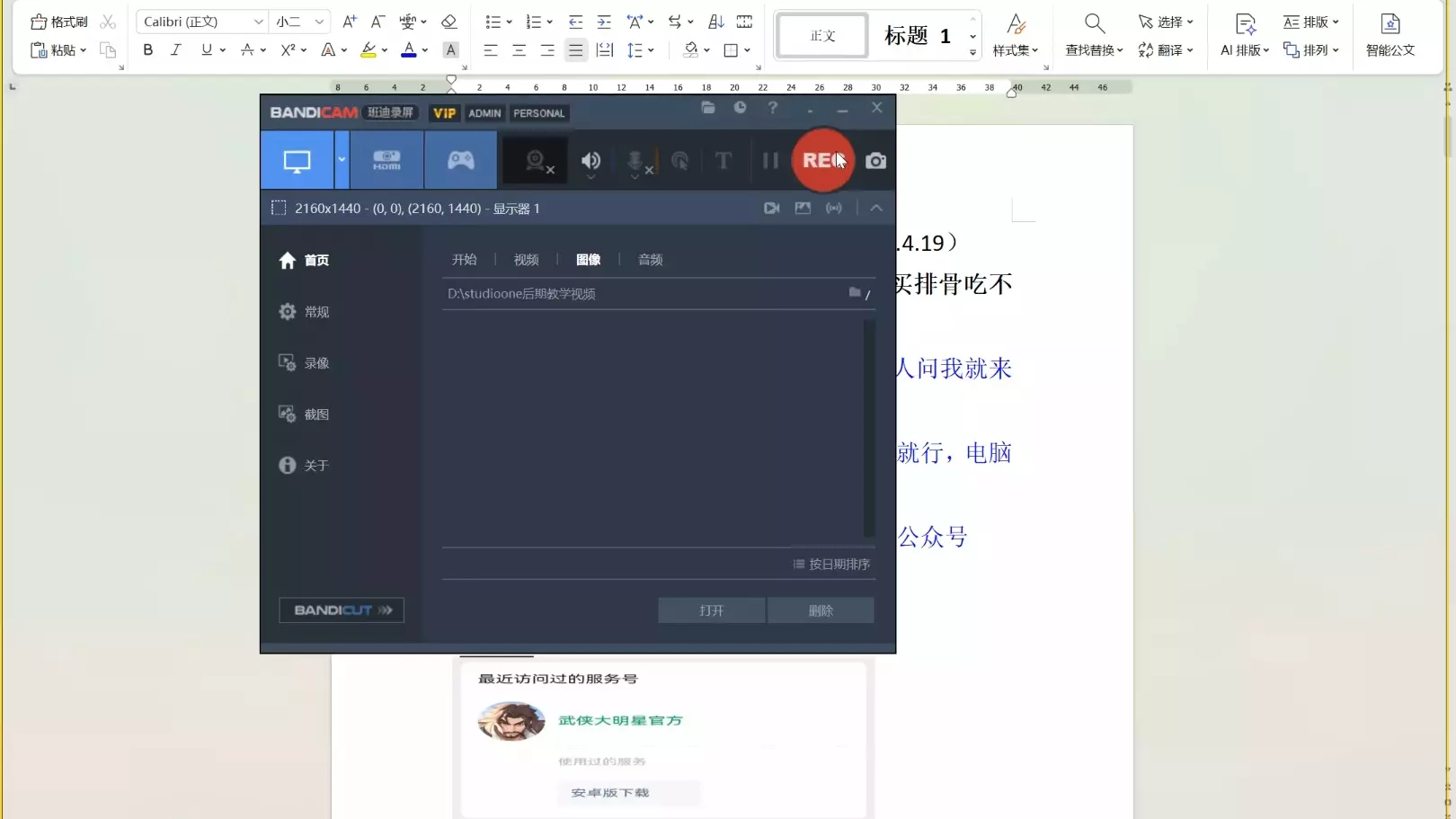Screen dimensions: 1456x819
Task: Toggle microphone recording in Bandicam
Action: pos(637,162)
